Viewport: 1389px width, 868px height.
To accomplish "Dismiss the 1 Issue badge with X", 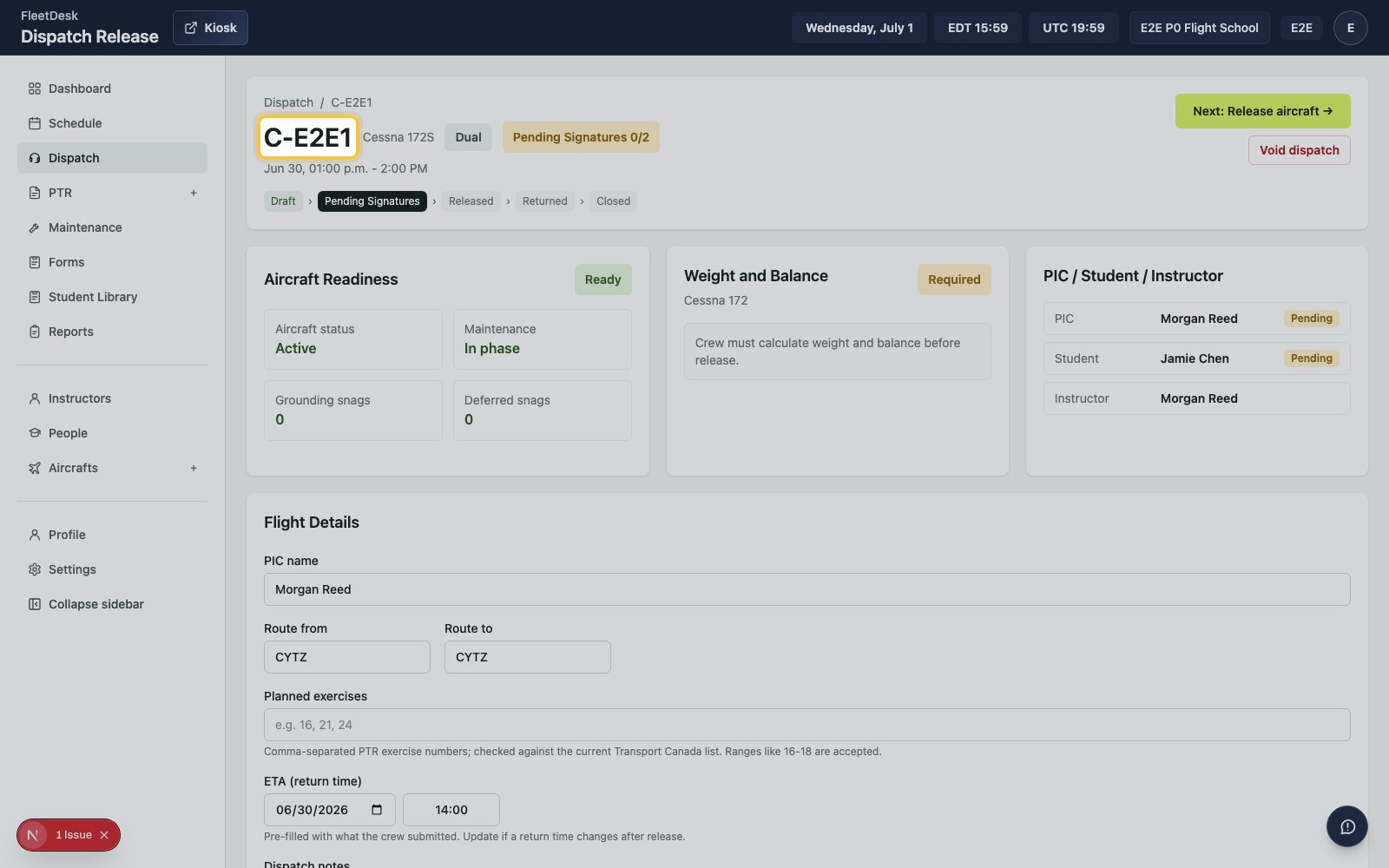I will point(104,835).
